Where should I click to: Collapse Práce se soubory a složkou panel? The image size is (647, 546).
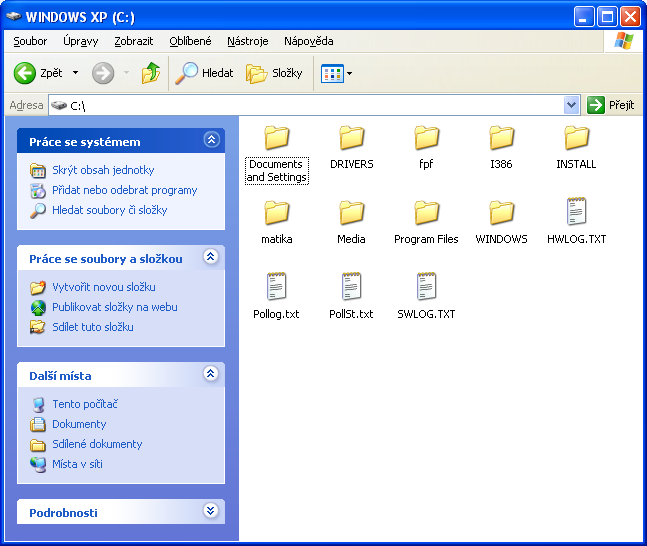pos(210,257)
